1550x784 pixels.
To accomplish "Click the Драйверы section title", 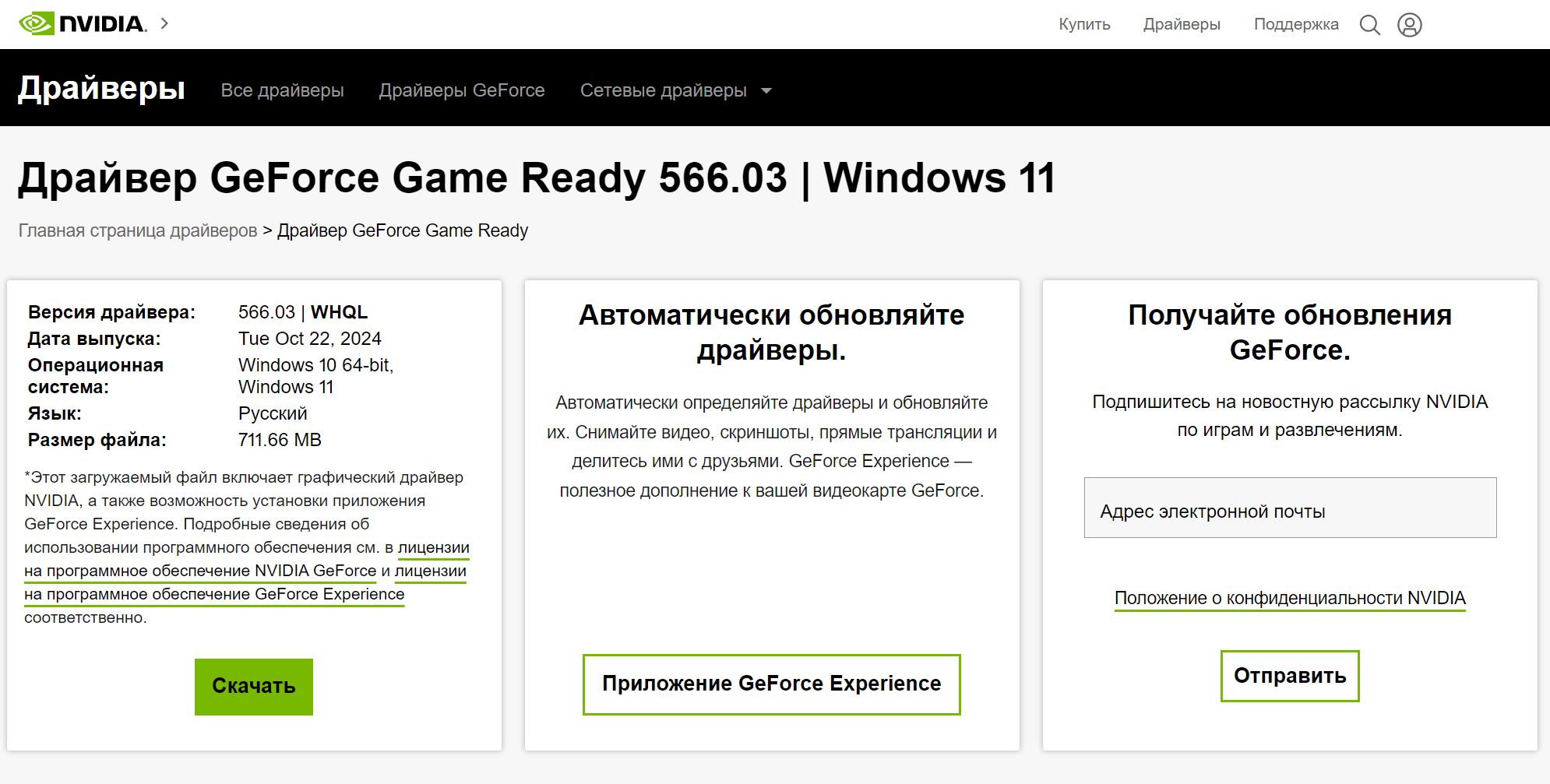I will tap(101, 89).
